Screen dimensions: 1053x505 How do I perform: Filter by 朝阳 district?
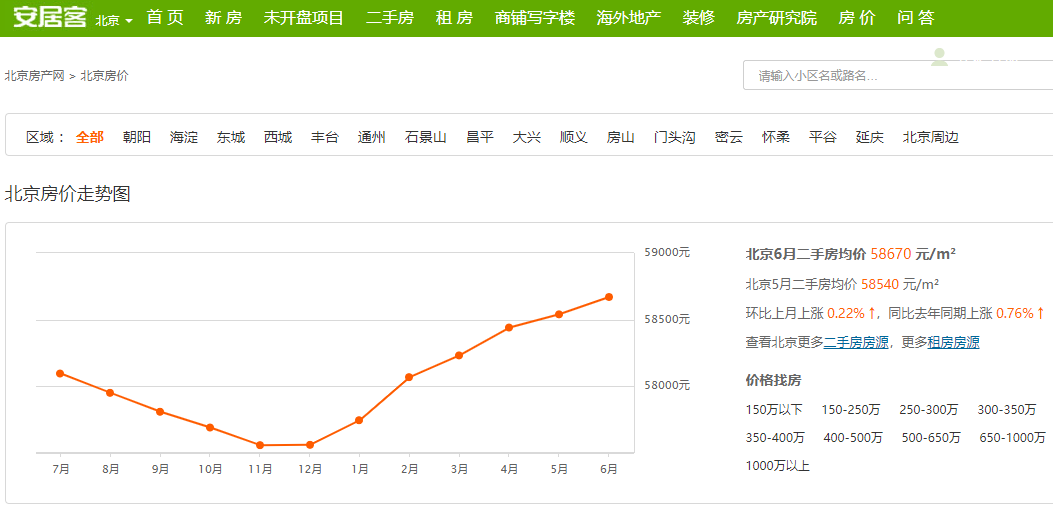[137, 138]
